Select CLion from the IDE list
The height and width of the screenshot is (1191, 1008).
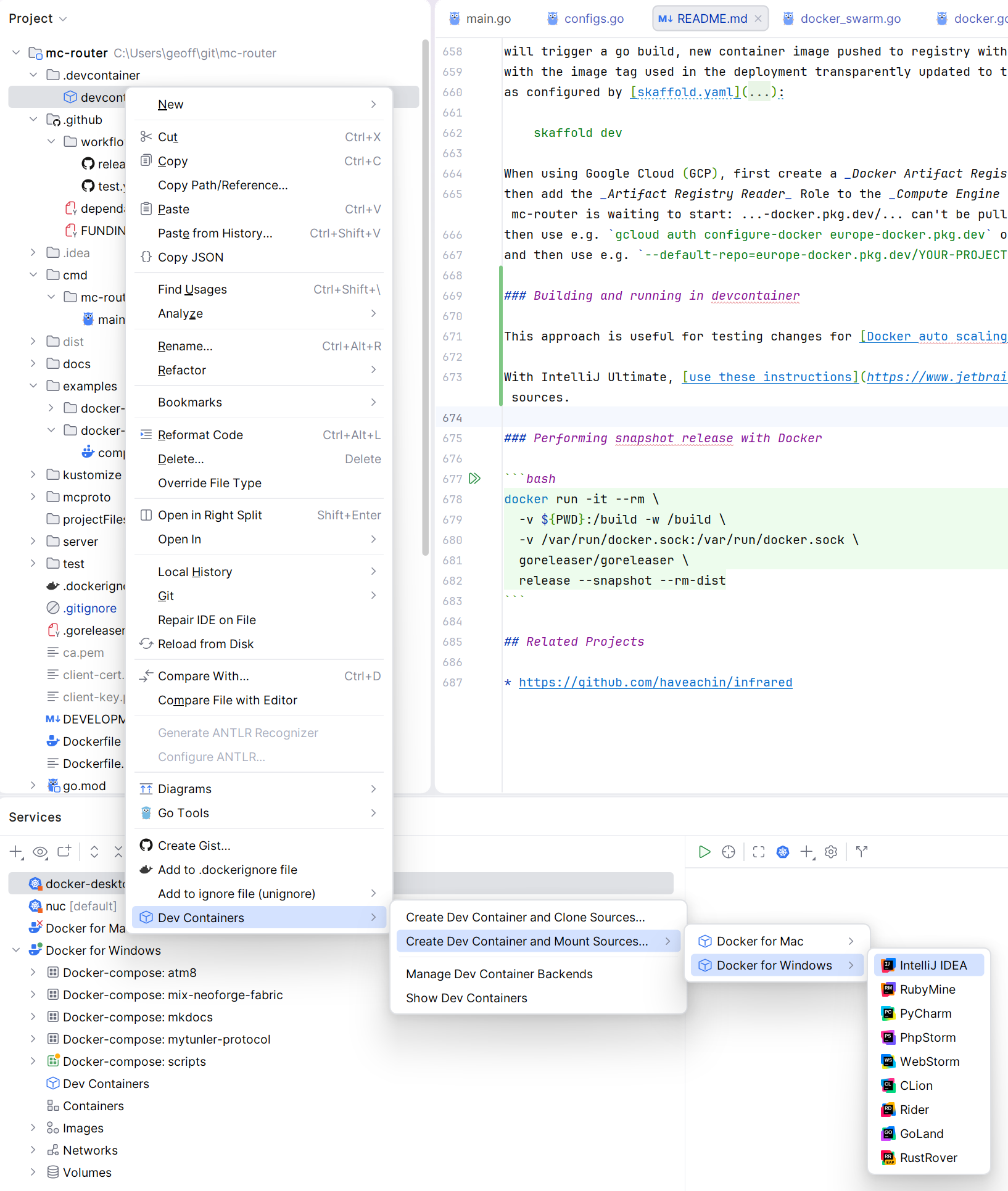coord(928,1086)
